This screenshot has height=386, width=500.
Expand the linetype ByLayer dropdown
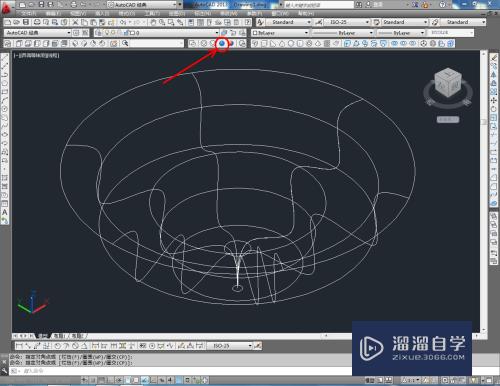[x=342, y=33]
